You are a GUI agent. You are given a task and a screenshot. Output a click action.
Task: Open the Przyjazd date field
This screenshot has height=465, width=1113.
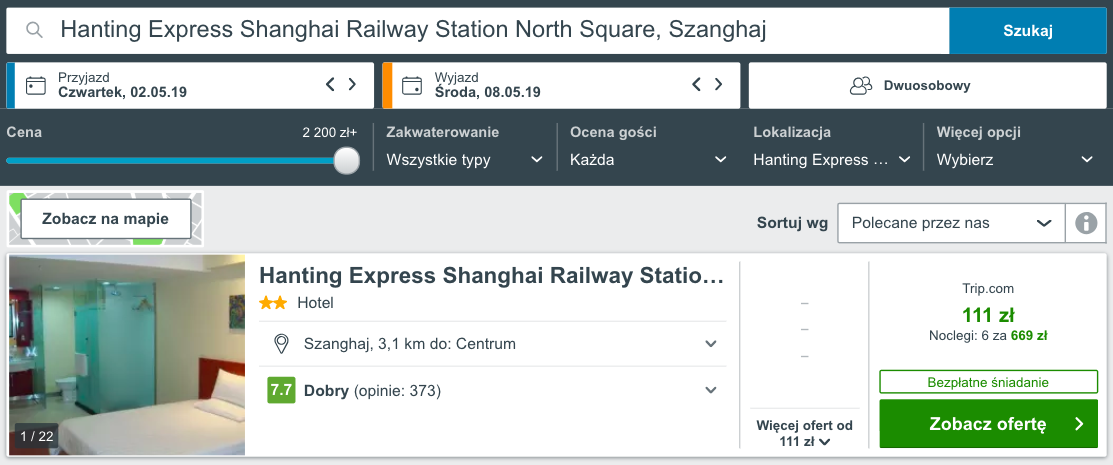(190, 86)
